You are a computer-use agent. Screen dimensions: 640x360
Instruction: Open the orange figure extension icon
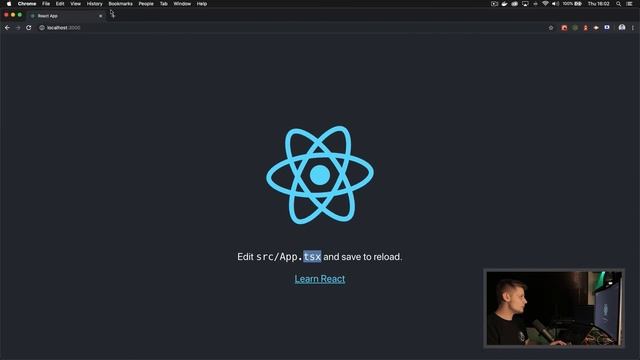[x=586, y=28]
